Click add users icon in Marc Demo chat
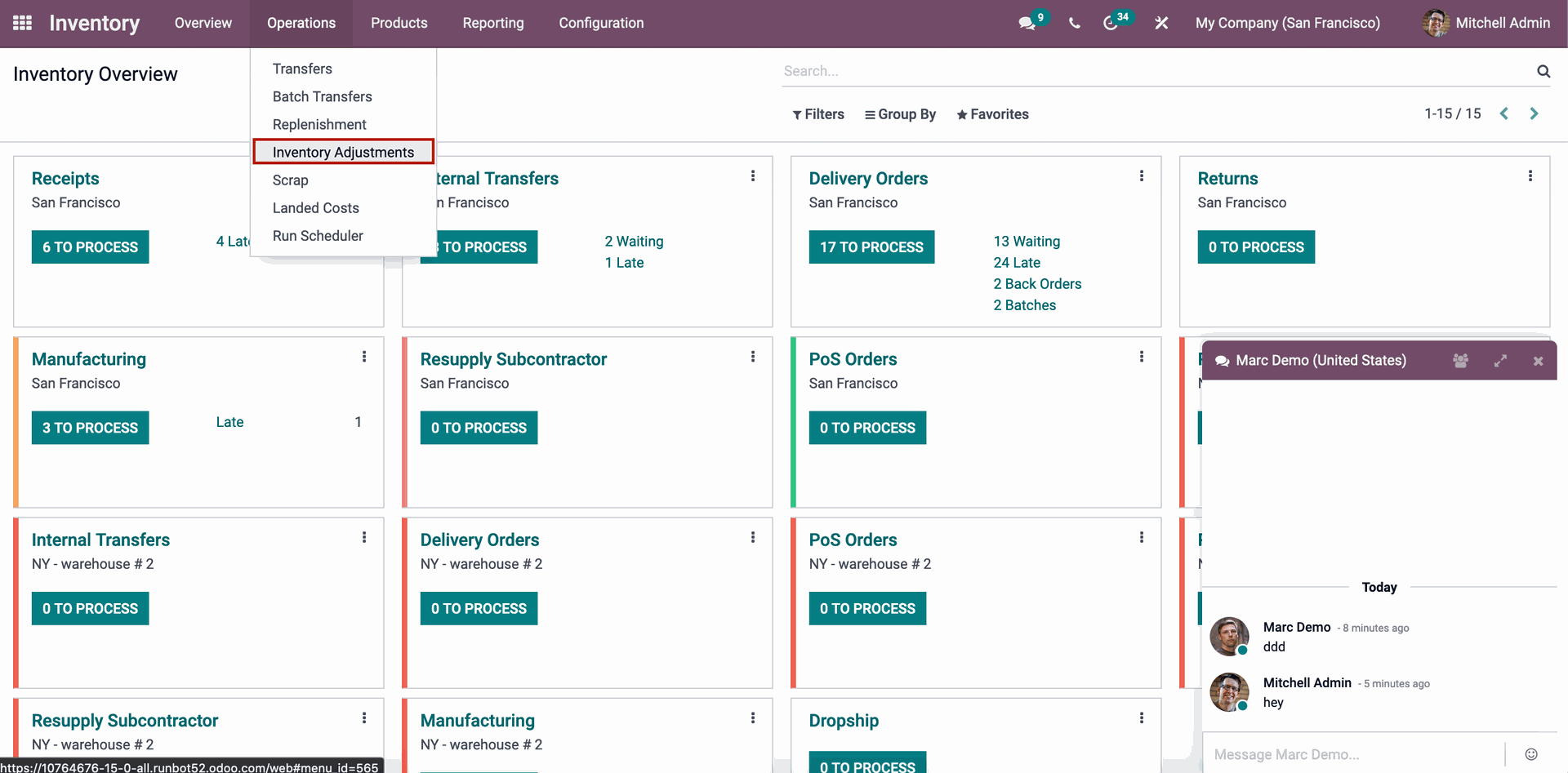Screen dimensions: 1568x773 coord(1461,361)
